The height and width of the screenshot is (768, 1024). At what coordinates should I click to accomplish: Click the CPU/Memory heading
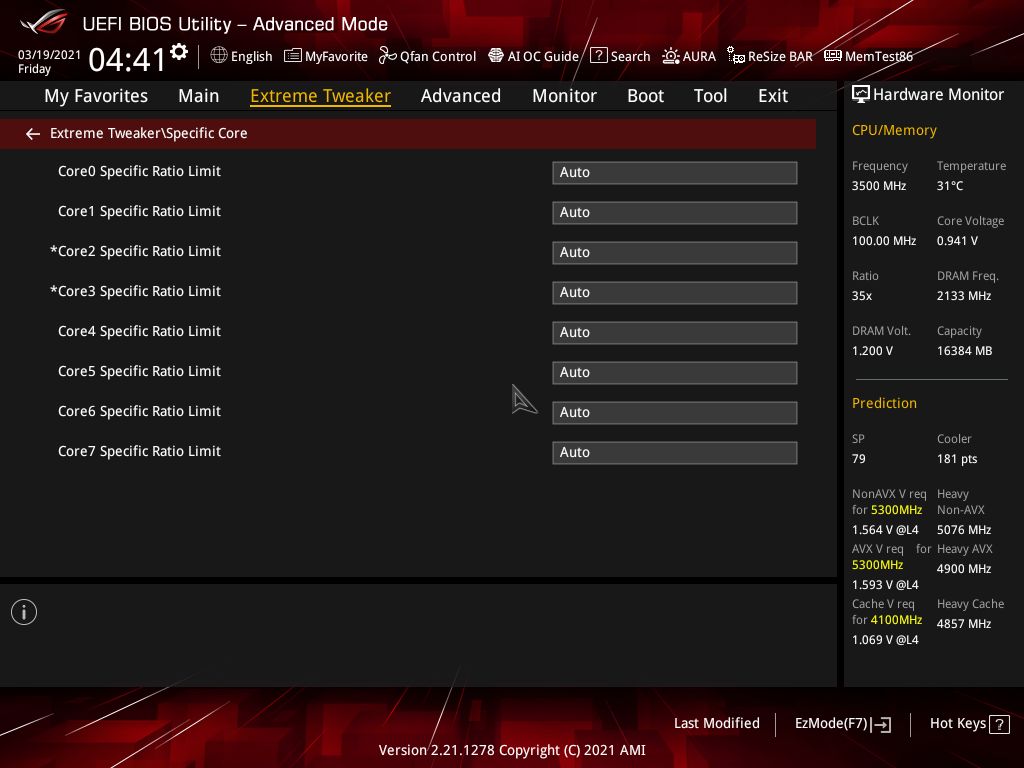pyautogui.click(x=894, y=131)
